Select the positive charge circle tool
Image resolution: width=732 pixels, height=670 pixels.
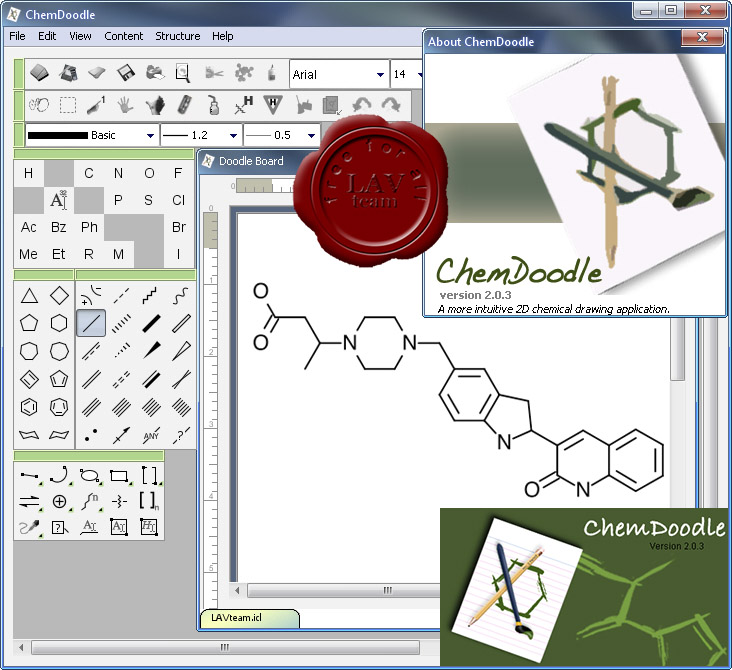(x=59, y=502)
